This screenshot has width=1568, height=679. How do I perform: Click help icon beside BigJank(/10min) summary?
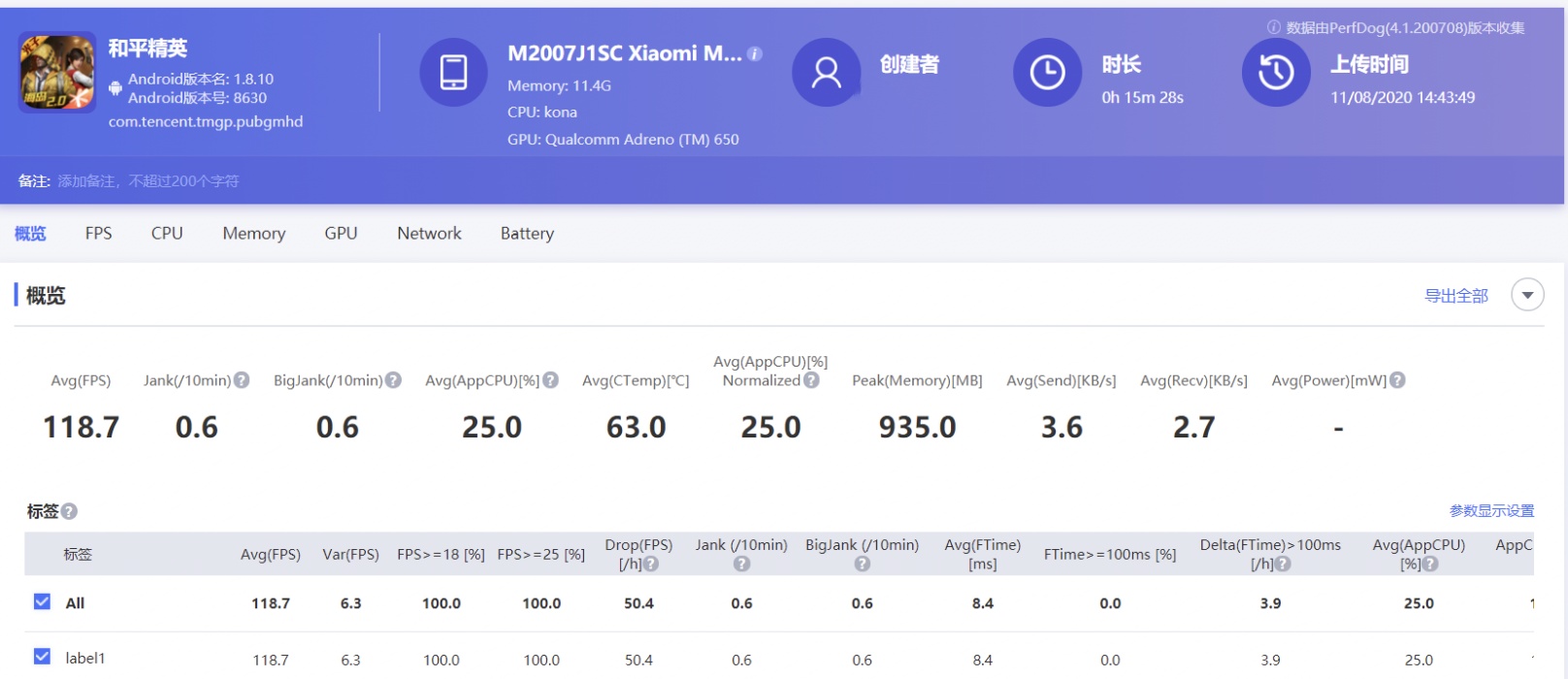pos(393,380)
